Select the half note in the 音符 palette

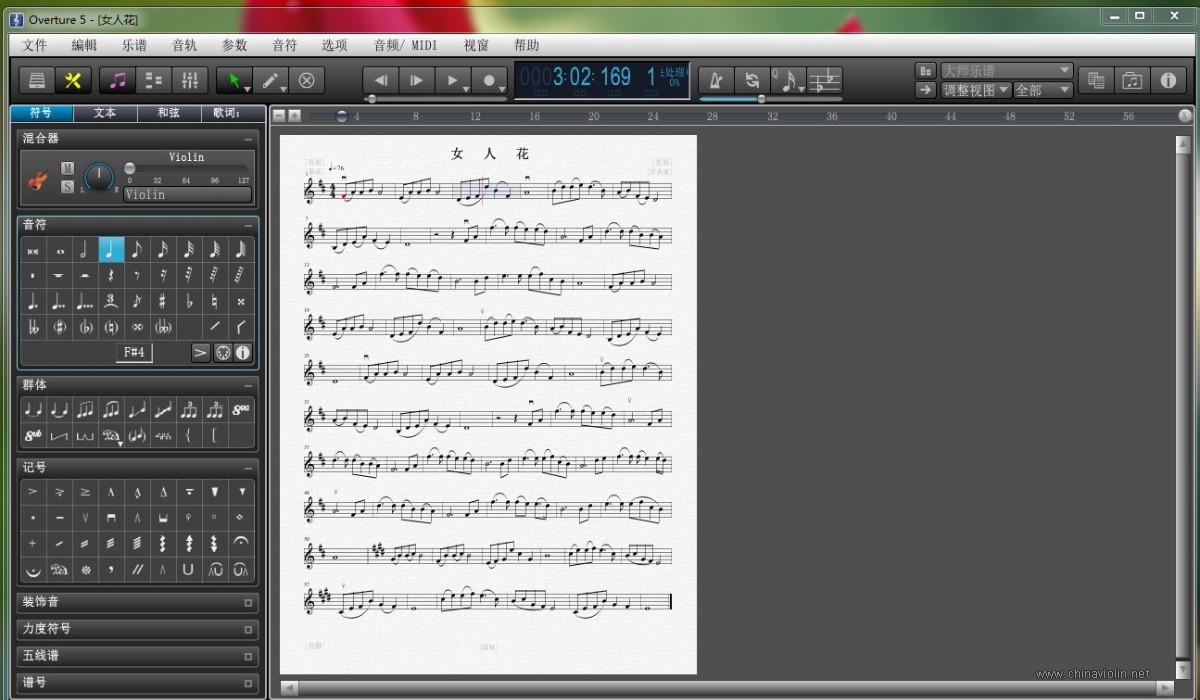85,250
